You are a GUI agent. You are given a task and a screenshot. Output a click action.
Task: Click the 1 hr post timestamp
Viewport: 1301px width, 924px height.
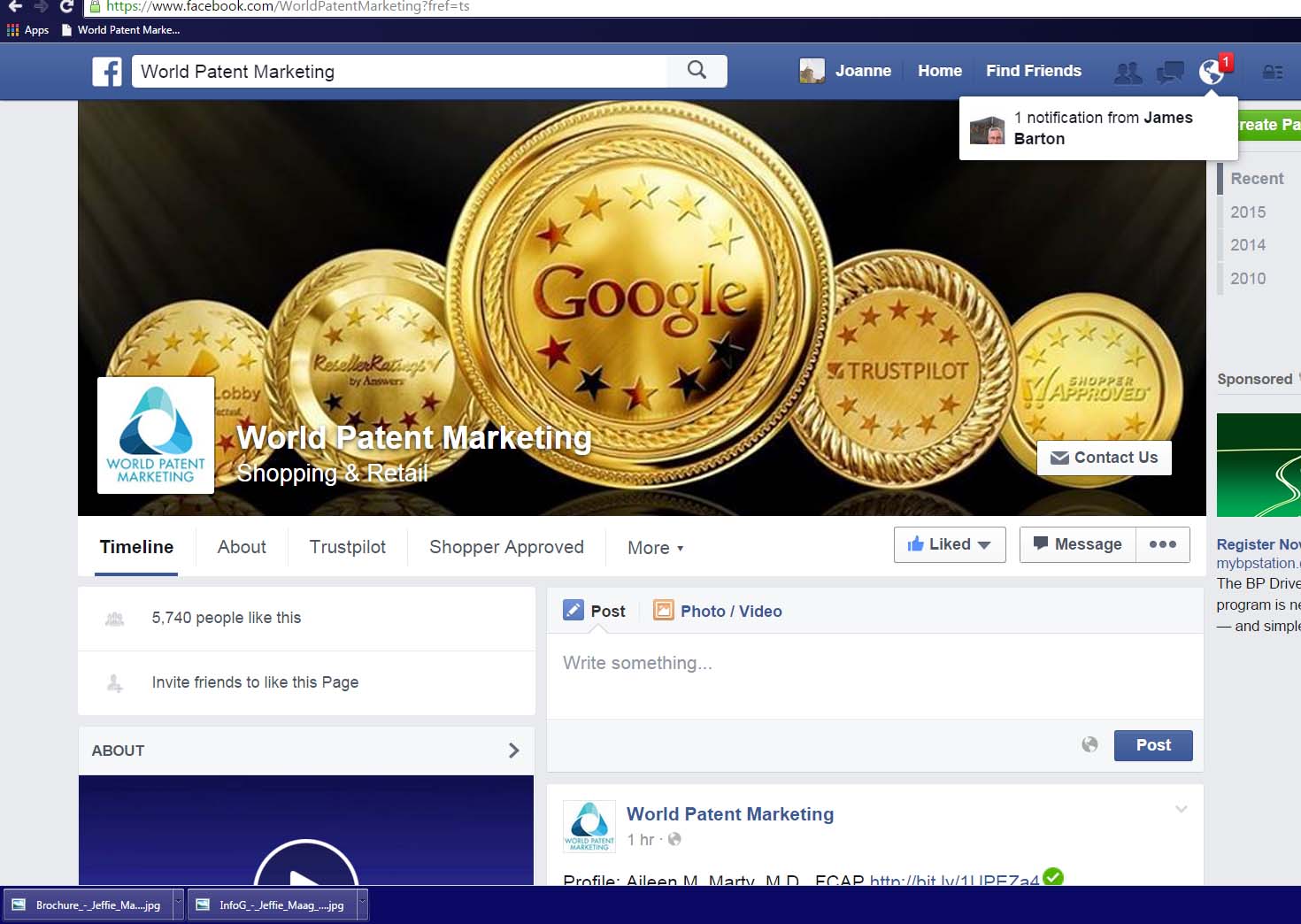pos(640,840)
